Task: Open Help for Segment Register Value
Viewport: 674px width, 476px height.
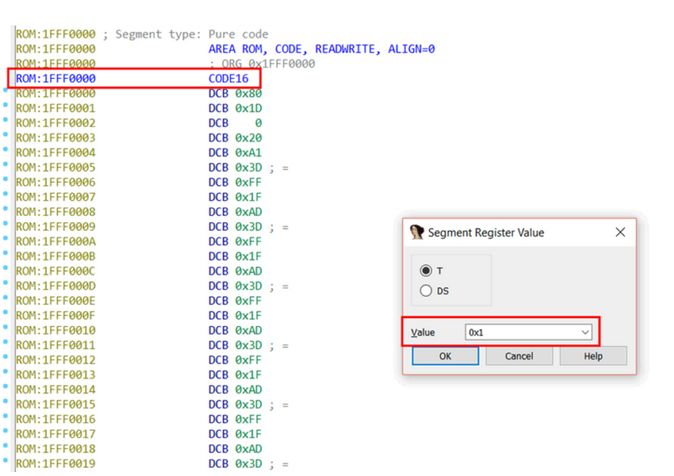Action: tap(593, 356)
